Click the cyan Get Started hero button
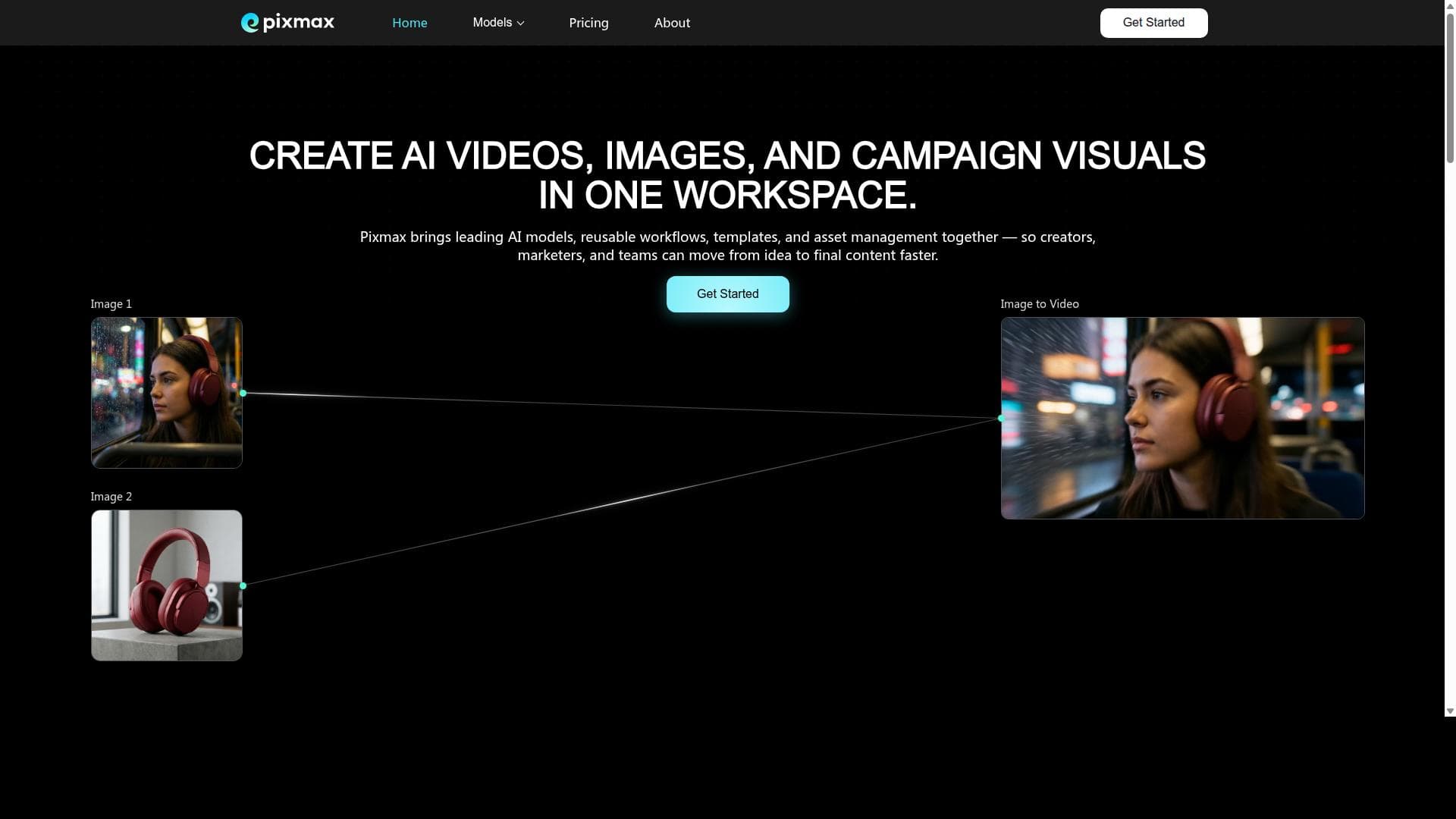This screenshot has width=1456, height=819. 728,294
